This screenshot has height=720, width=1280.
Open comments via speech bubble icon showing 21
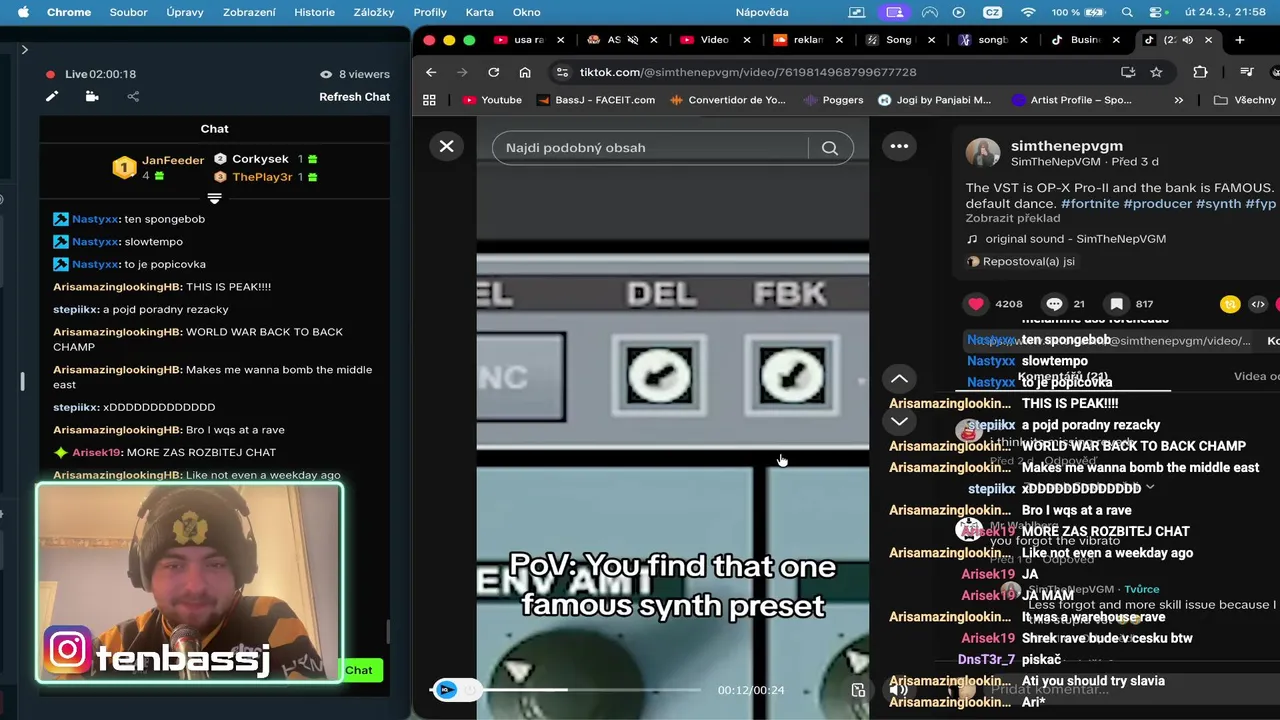[1054, 304]
